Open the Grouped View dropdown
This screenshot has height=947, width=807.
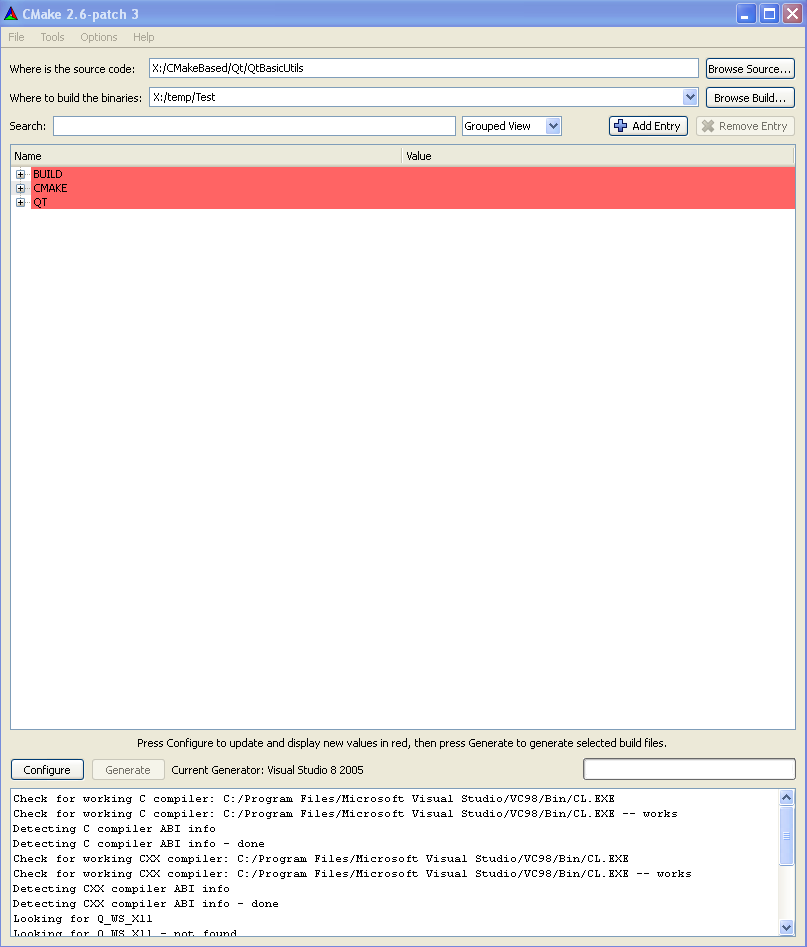[x=511, y=126]
